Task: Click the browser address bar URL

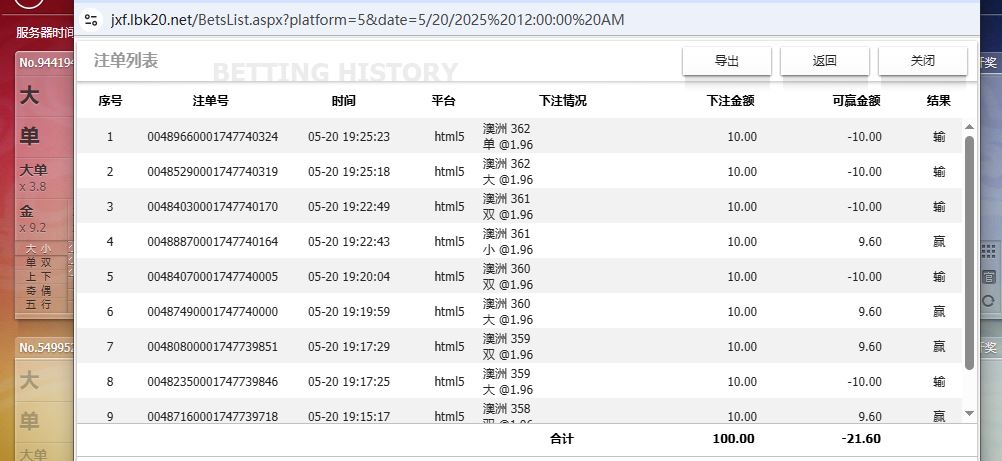Action: pyautogui.click(x=367, y=19)
